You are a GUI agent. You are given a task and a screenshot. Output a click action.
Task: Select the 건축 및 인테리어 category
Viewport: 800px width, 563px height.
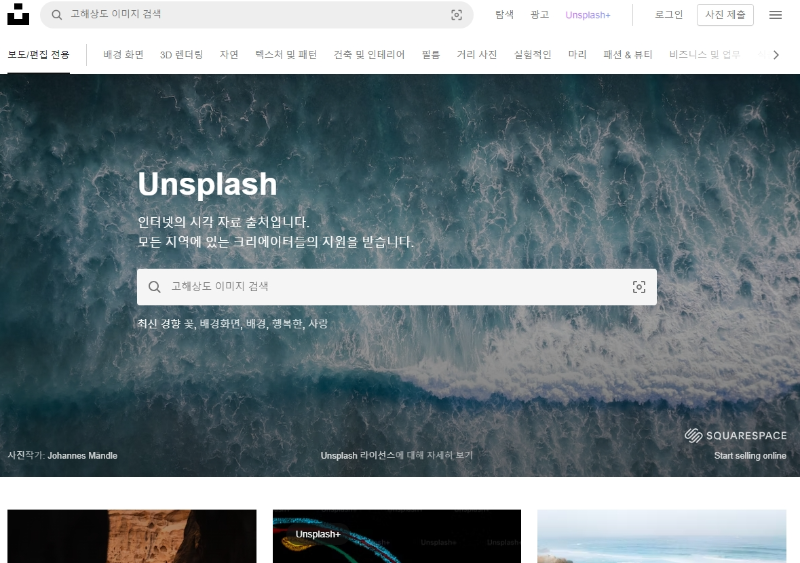pyautogui.click(x=369, y=55)
